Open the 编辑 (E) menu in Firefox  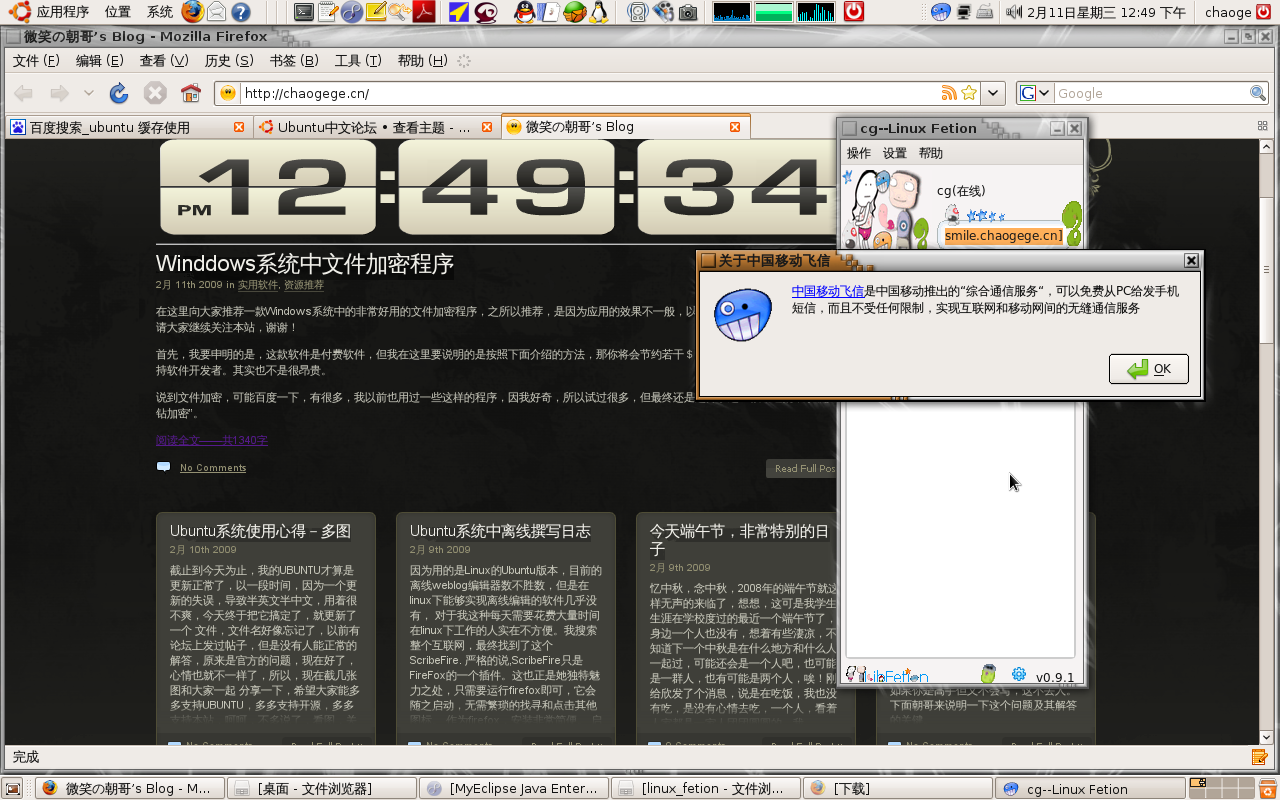coord(100,61)
